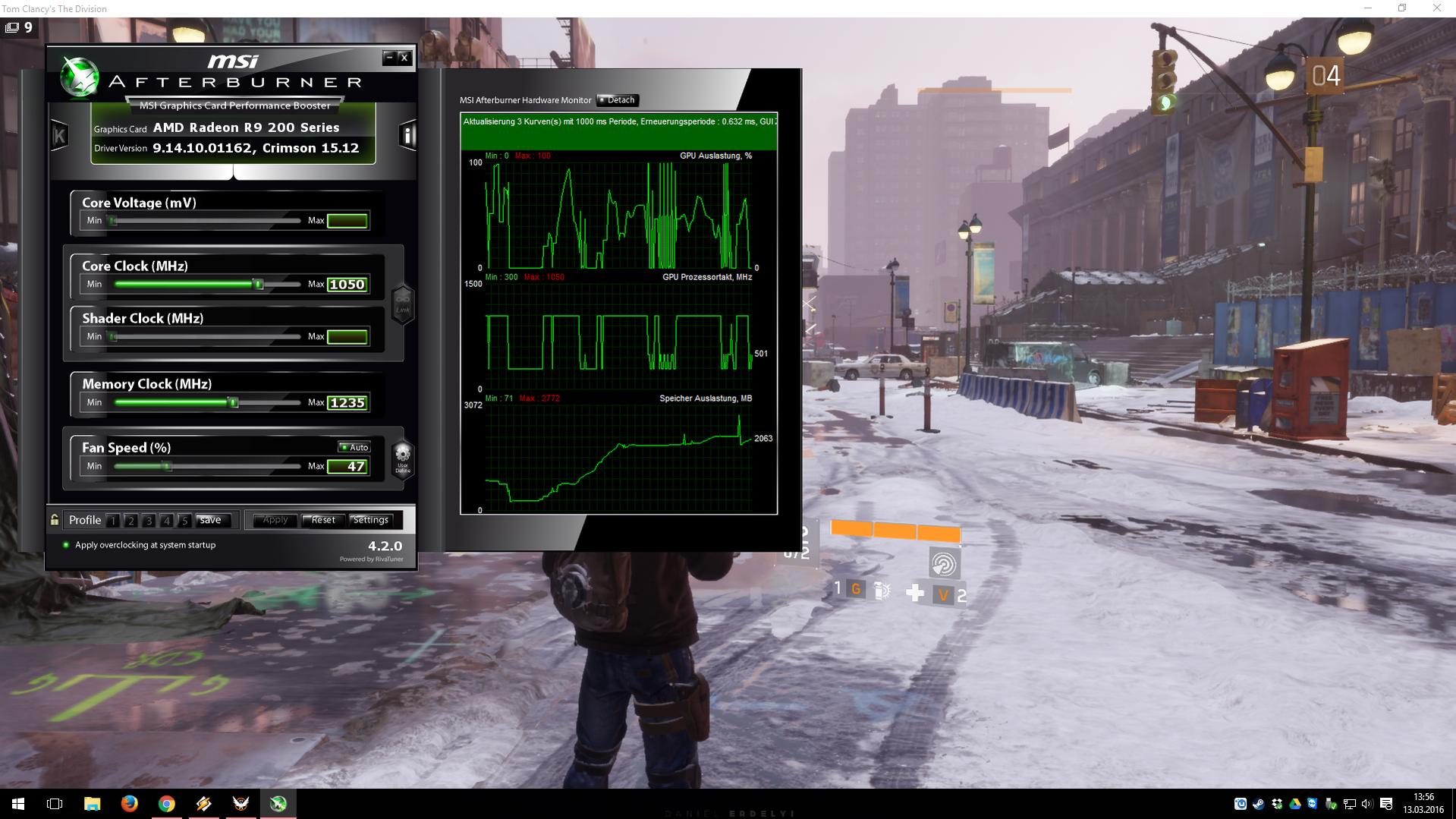Image resolution: width=1456 pixels, height=819 pixels.
Task: Click the Speicher Auslastung graph
Action: [x=618, y=458]
